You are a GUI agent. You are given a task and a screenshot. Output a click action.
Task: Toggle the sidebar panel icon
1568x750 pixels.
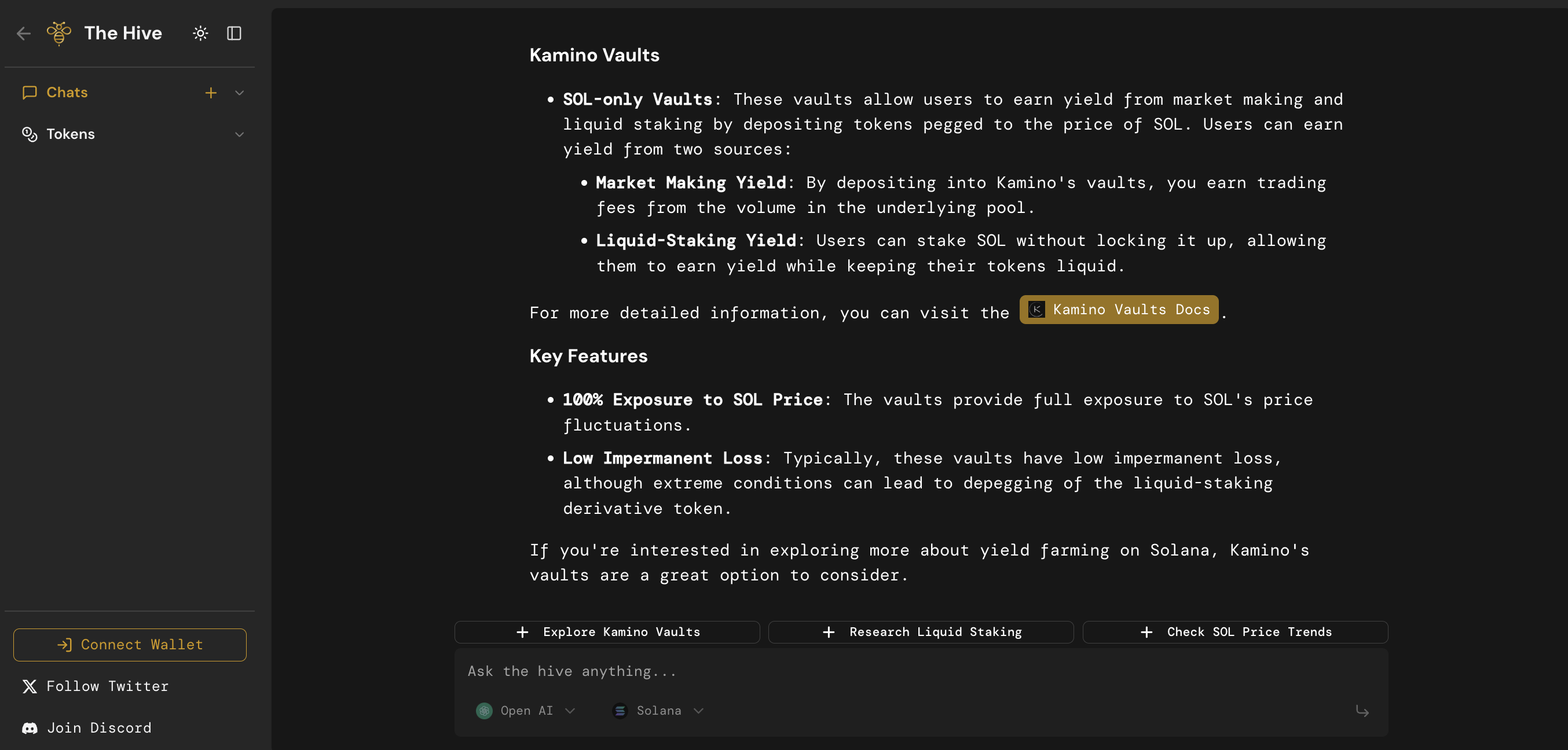(235, 34)
